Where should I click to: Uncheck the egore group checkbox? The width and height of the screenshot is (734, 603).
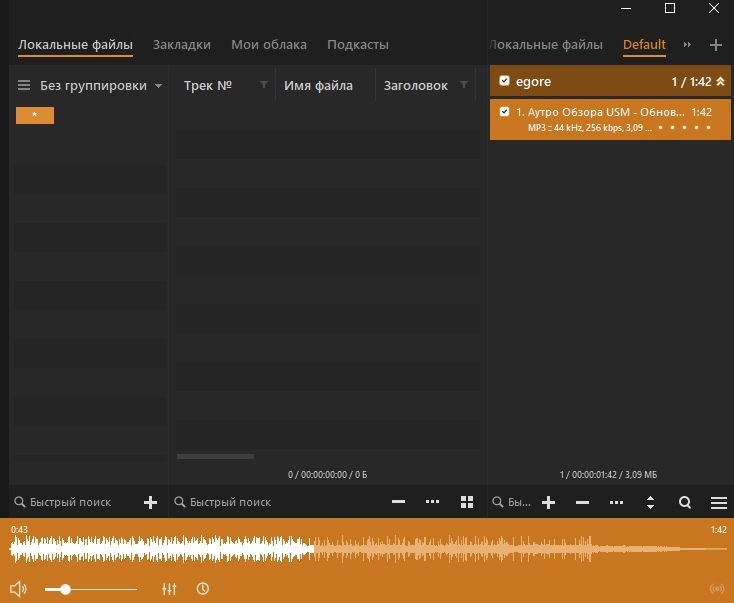coord(504,81)
